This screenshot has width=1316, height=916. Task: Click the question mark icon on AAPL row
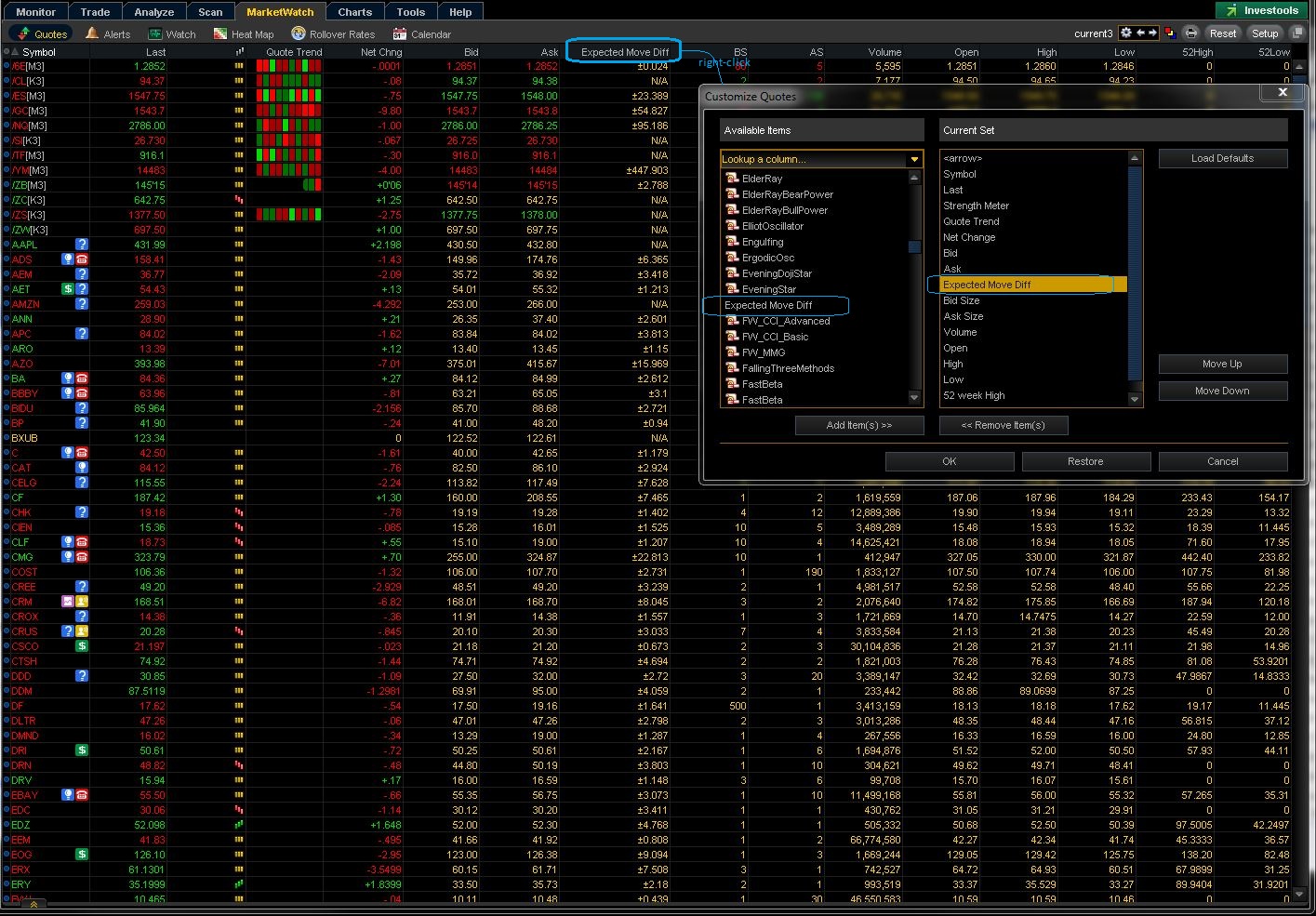(82, 245)
